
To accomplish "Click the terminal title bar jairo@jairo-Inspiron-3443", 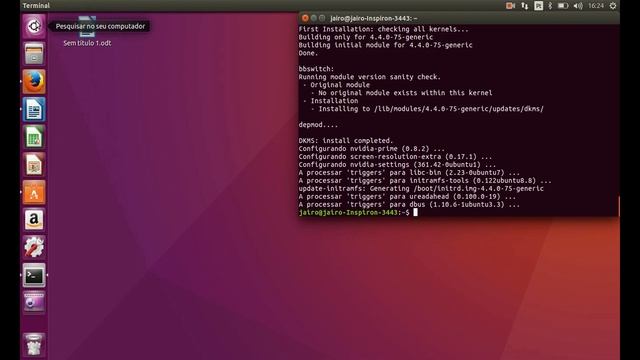I will (374, 18).
